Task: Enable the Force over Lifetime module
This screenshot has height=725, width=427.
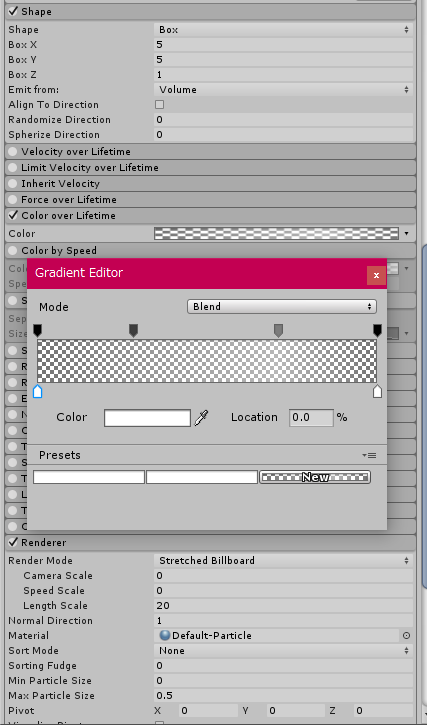Action: [12, 200]
